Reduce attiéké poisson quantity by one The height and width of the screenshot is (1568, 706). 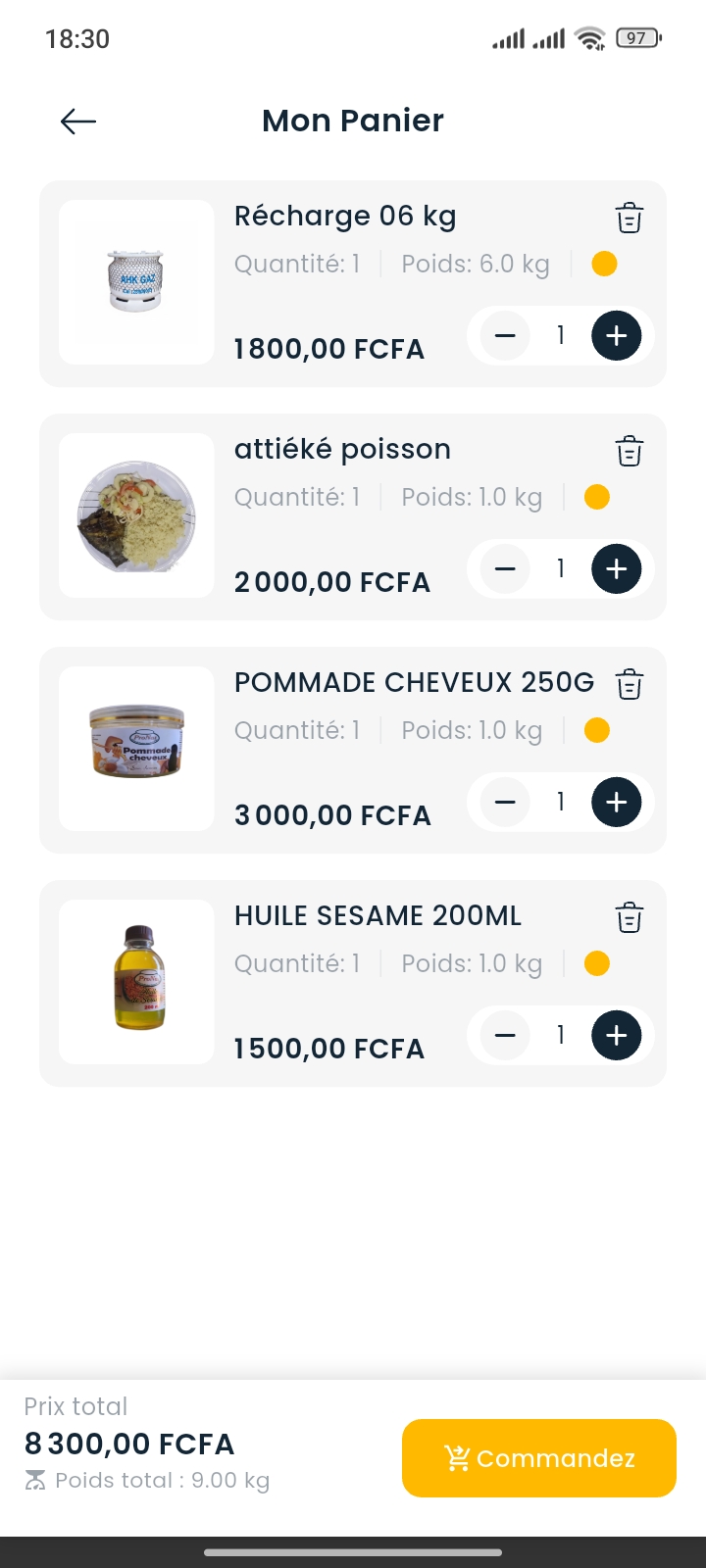click(x=505, y=569)
